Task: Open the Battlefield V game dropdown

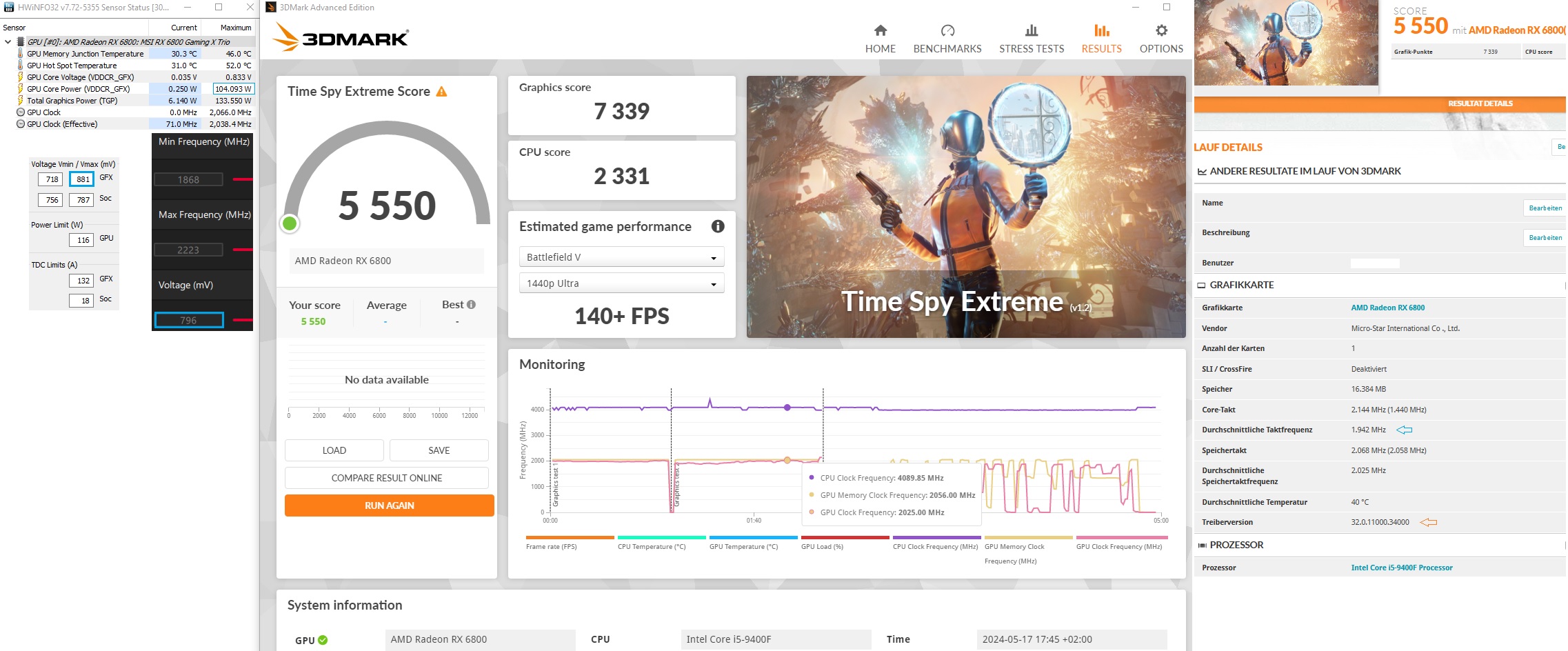Action: pyautogui.click(x=621, y=257)
